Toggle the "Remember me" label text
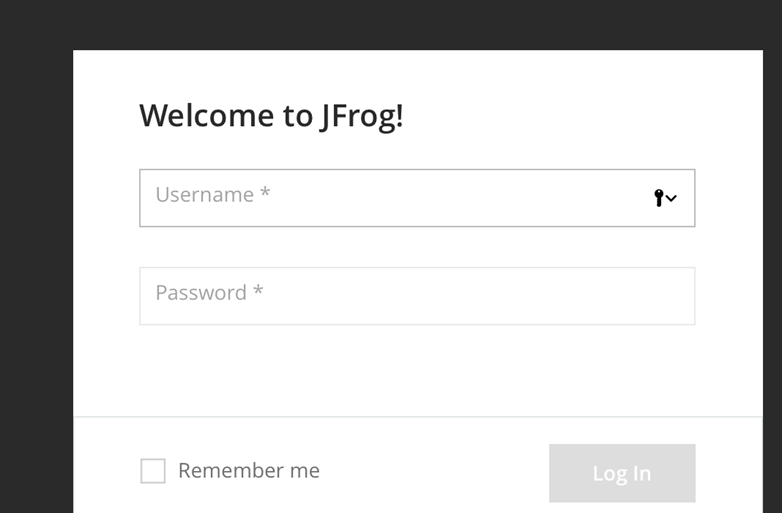The height and width of the screenshot is (513, 782). tap(249, 470)
